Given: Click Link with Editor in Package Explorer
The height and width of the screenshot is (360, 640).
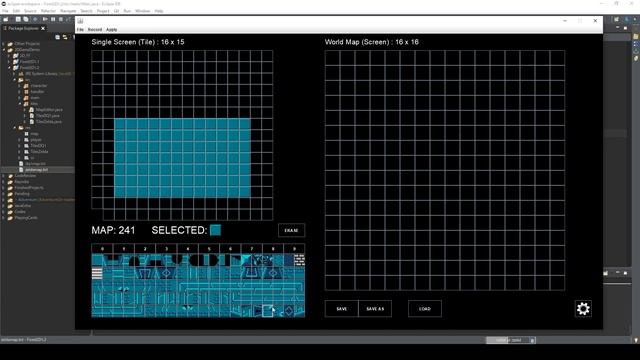Looking at the screenshot, I should pyautogui.click(x=65, y=37).
